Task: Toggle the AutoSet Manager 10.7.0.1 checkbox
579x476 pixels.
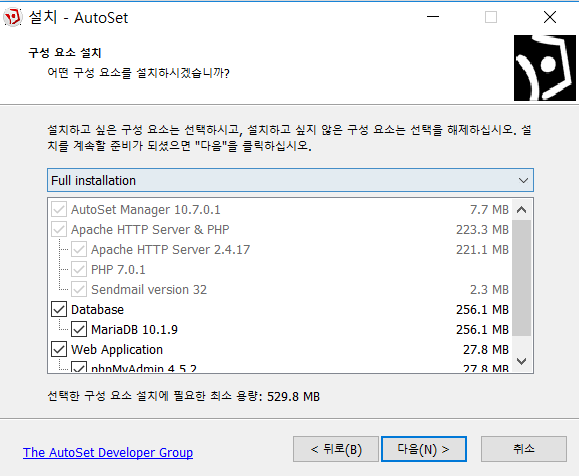Action: (59, 209)
